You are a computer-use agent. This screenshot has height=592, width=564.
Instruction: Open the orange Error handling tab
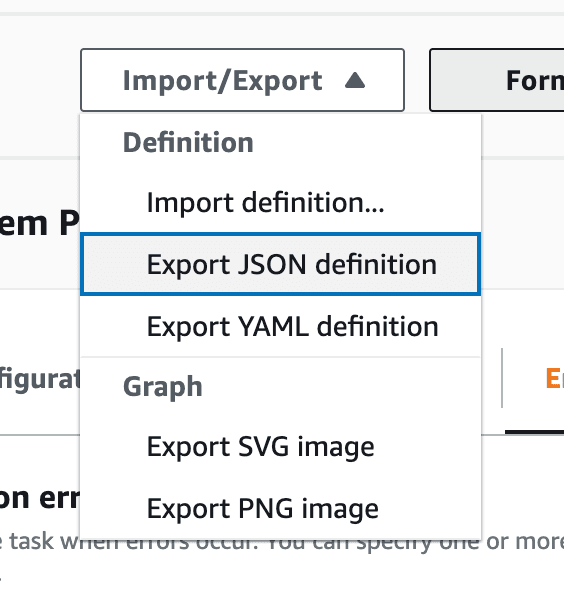point(555,378)
